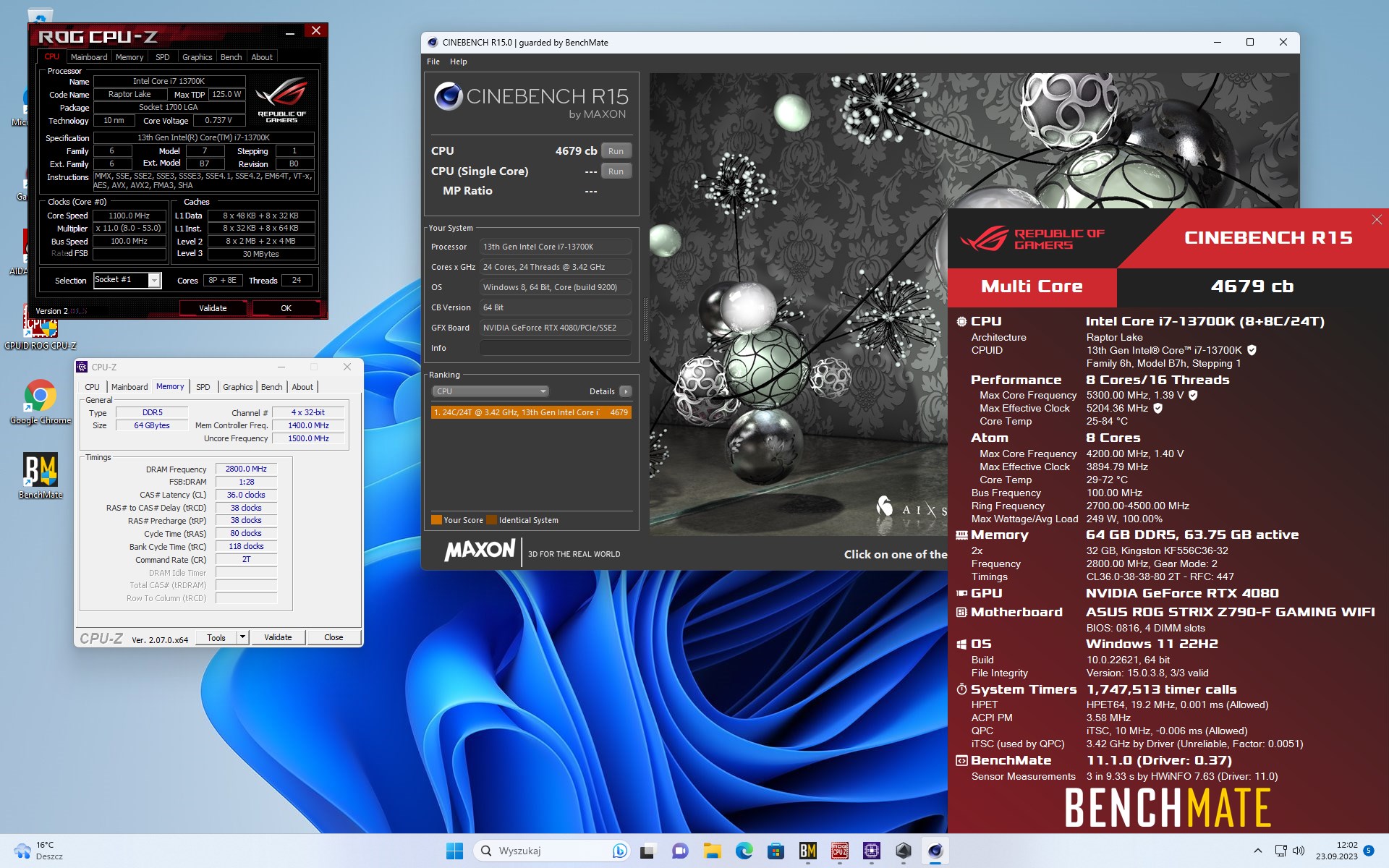The width and height of the screenshot is (1389, 868).
Task: Select the SPD tab in white CPU-Z window
Action: pyautogui.click(x=203, y=387)
